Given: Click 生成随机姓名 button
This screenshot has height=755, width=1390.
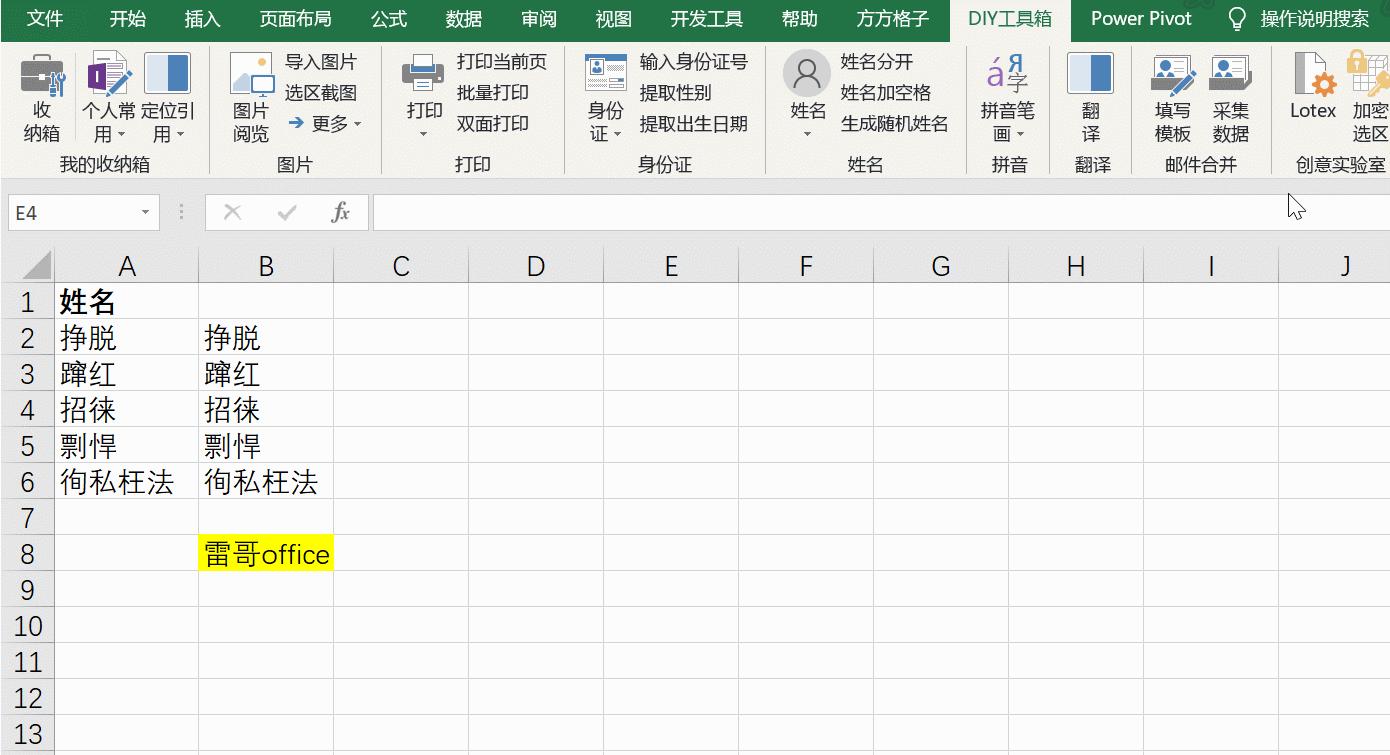Looking at the screenshot, I should 895,124.
